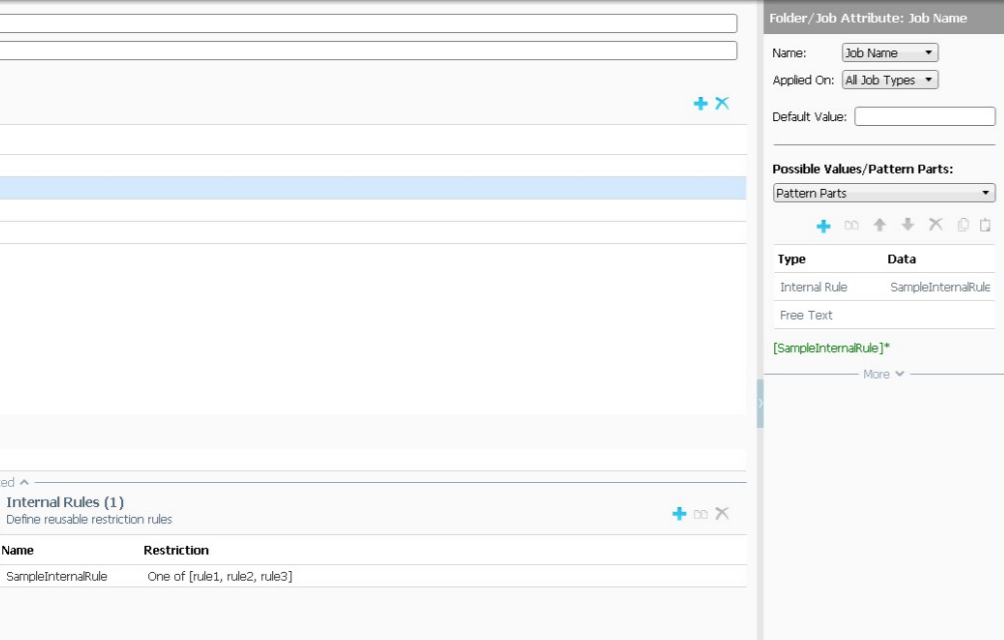Open the Pattern Parts dropdown
This screenshot has height=640, width=1004.
point(884,193)
